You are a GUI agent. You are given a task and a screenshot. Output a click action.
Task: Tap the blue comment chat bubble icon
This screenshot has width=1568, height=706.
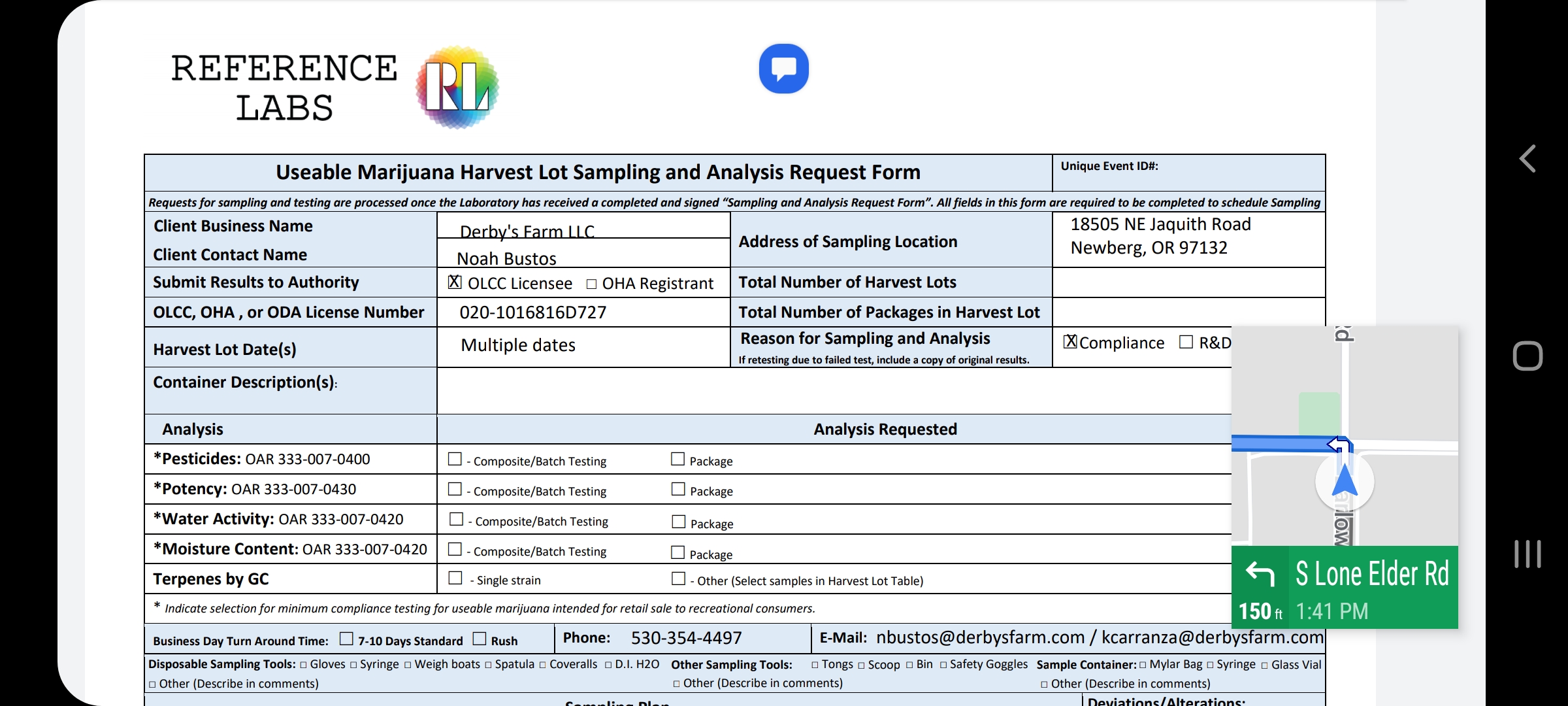point(783,69)
